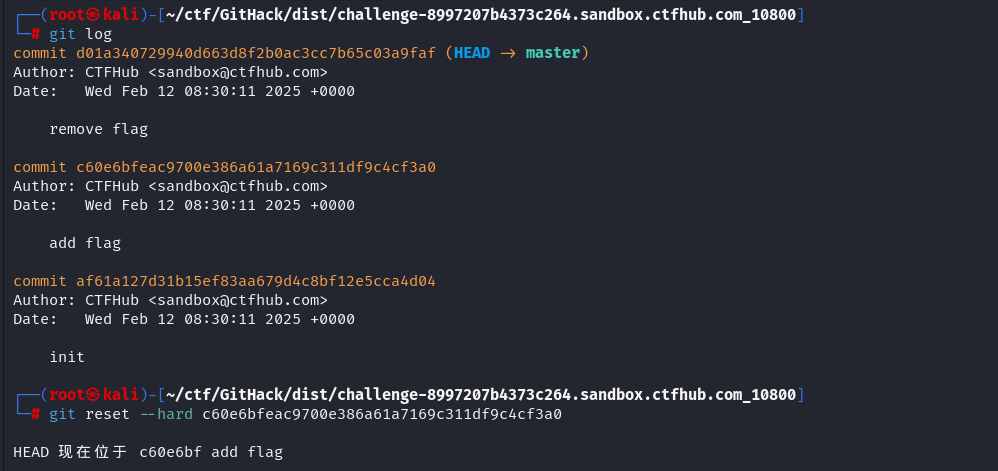Select commit hash starting with d01a3407
998x471 pixels.
256,53
